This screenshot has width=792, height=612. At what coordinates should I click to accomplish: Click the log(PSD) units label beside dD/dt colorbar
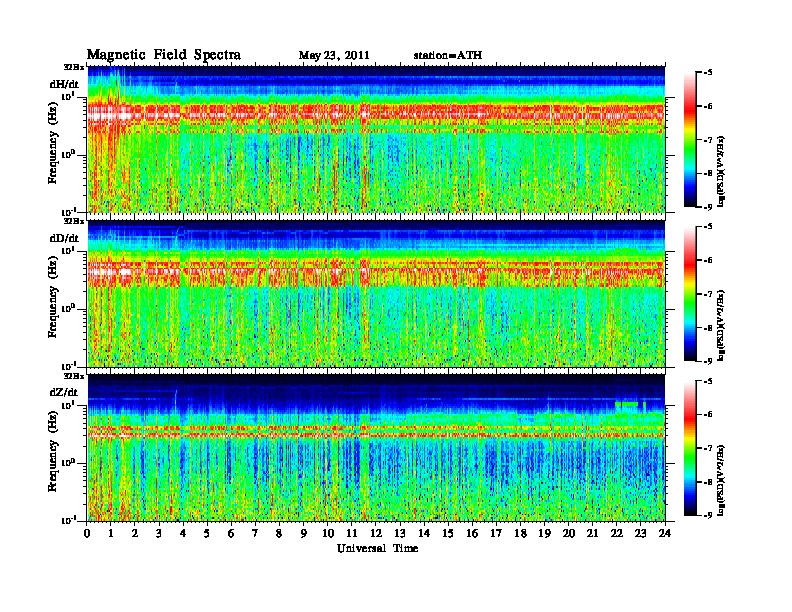pyautogui.click(x=722, y=325)
